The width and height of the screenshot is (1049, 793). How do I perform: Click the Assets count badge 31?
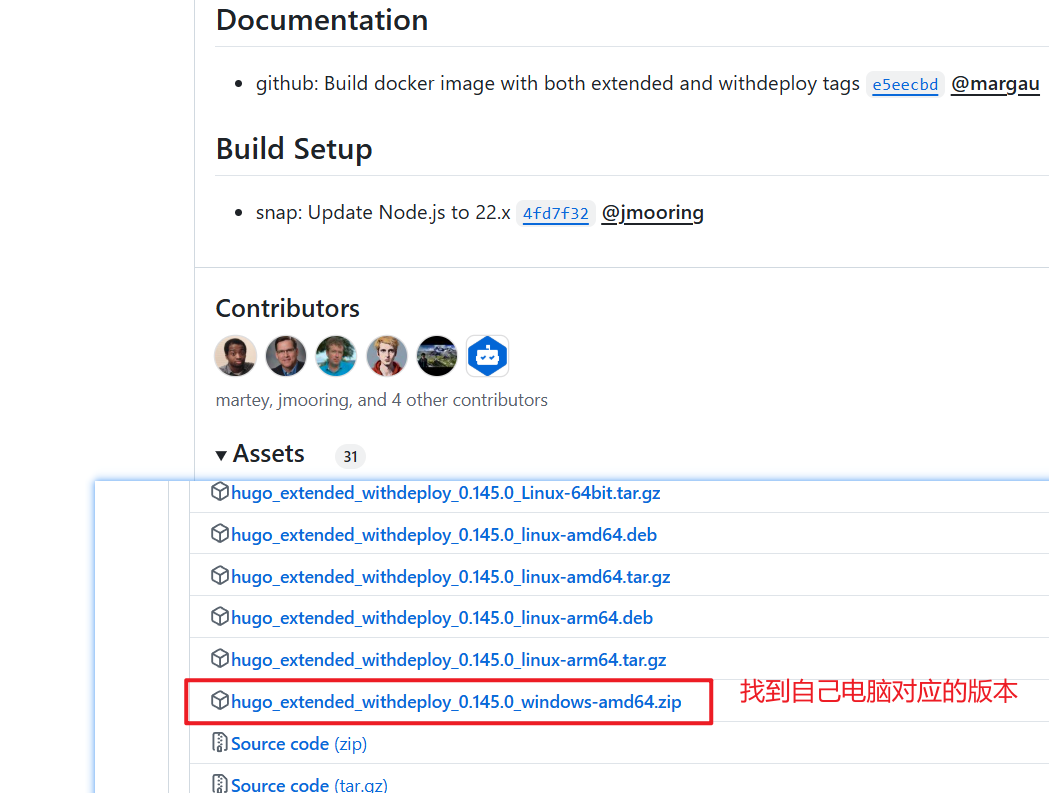[x=350, y=456]
